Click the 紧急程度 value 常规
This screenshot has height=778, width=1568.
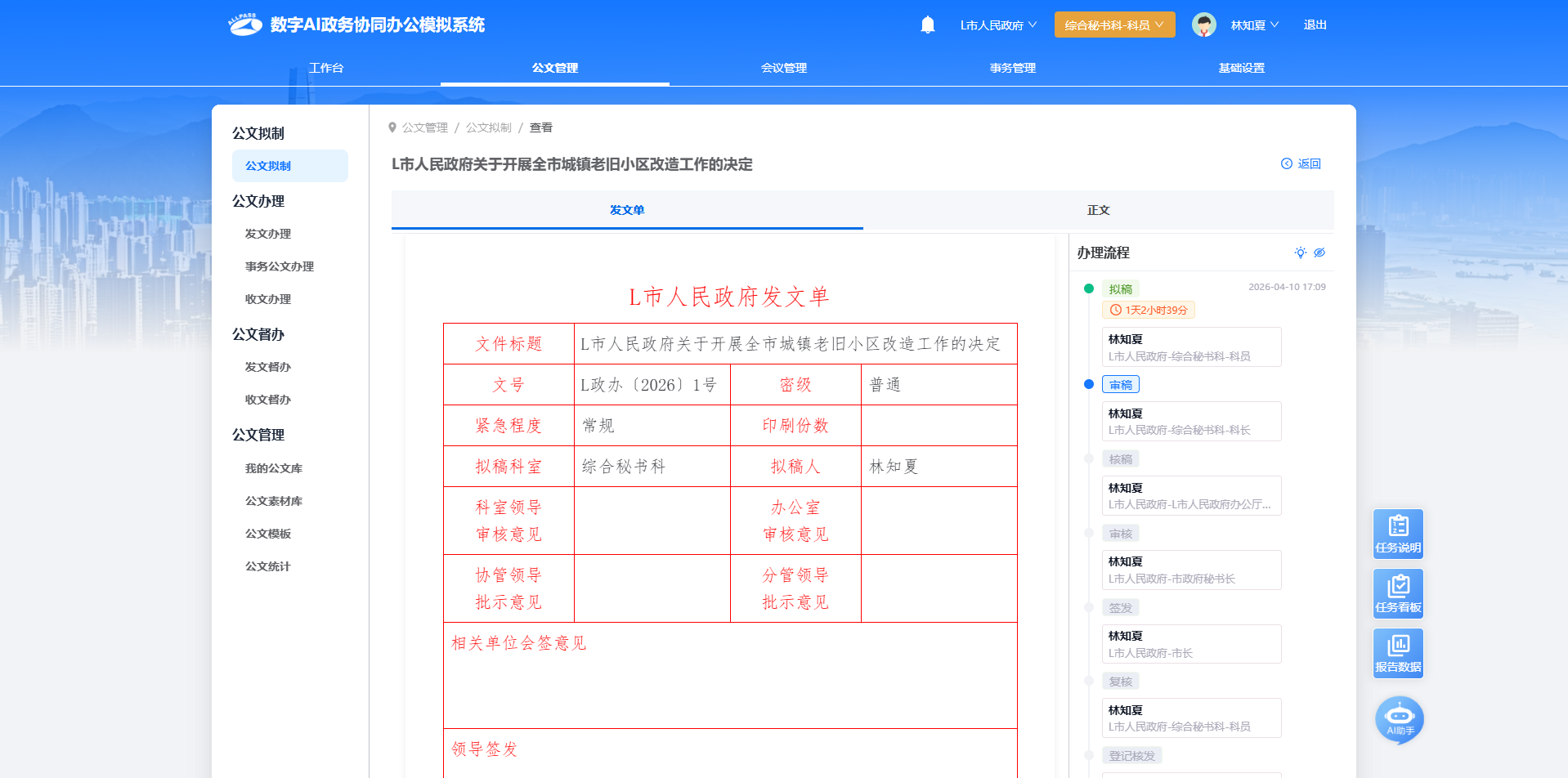coord(598,426)
